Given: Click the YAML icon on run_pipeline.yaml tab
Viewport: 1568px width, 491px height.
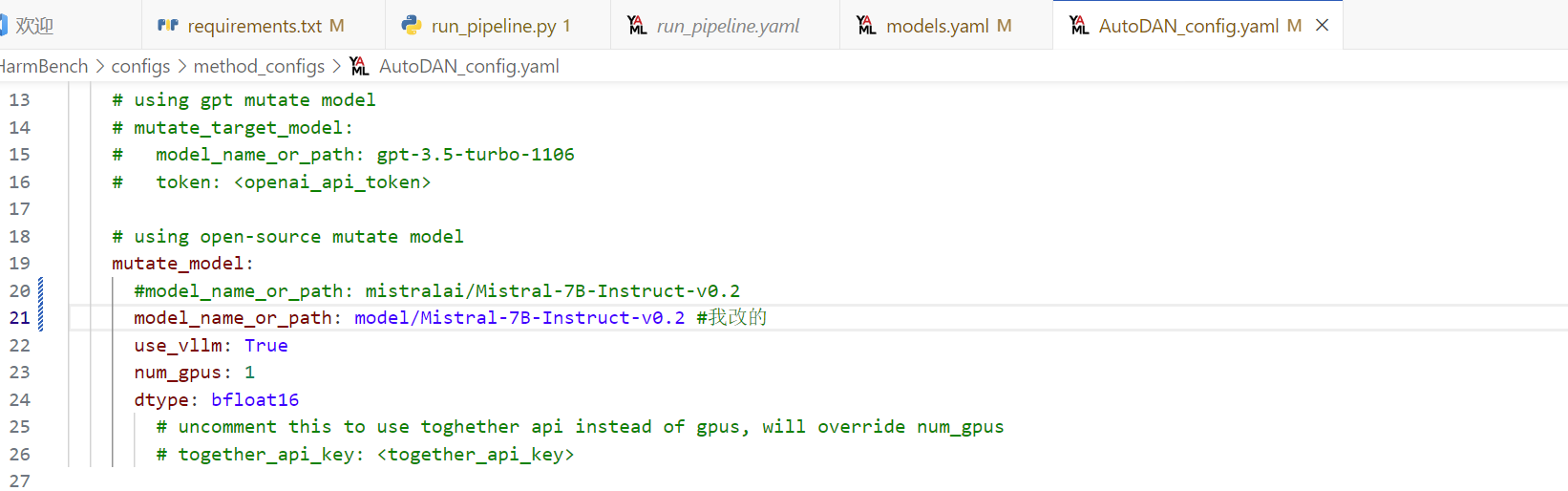Looking at the screenshot, I should (637, 26).
